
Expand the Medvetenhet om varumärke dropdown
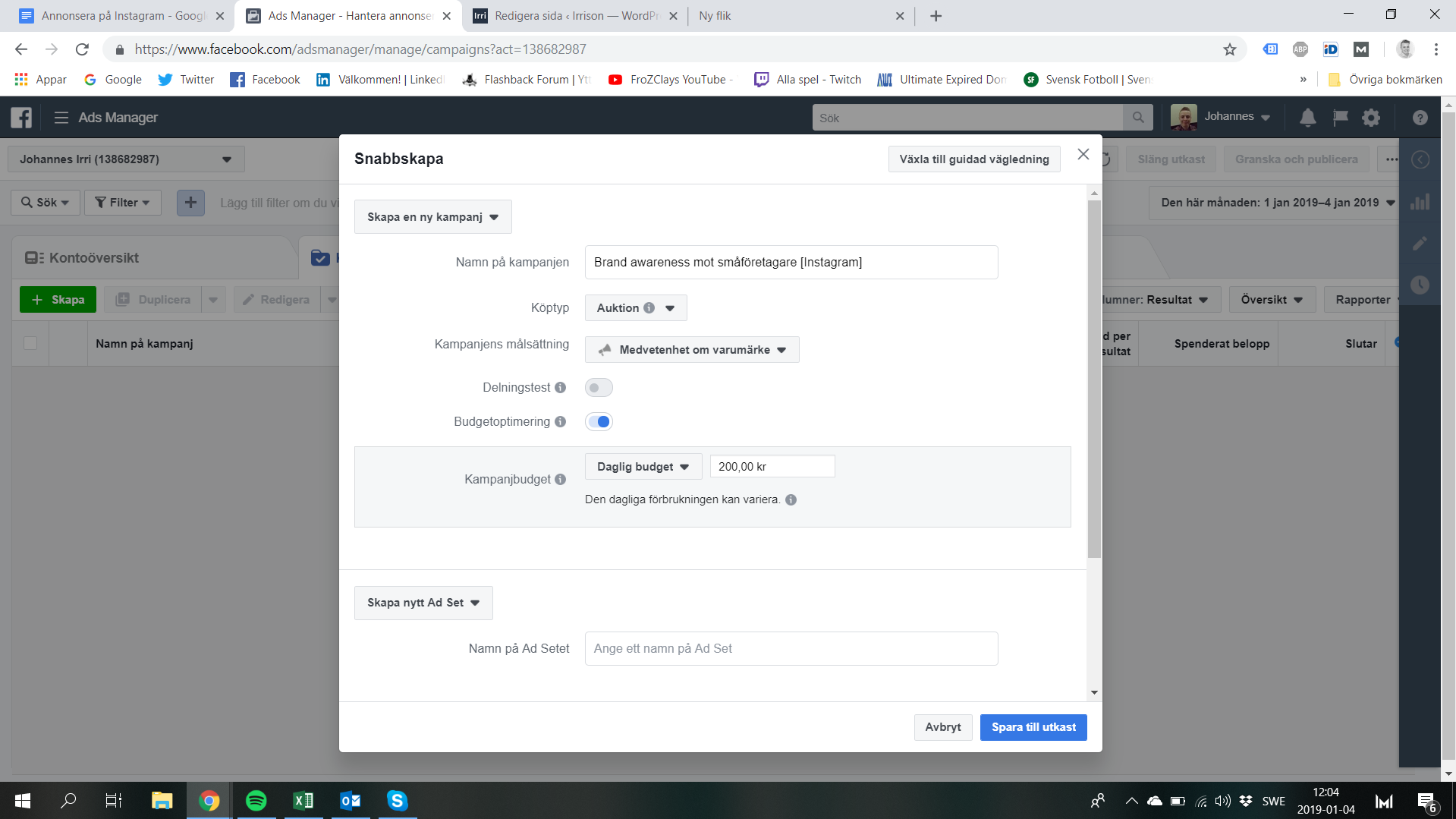[691, 350]
